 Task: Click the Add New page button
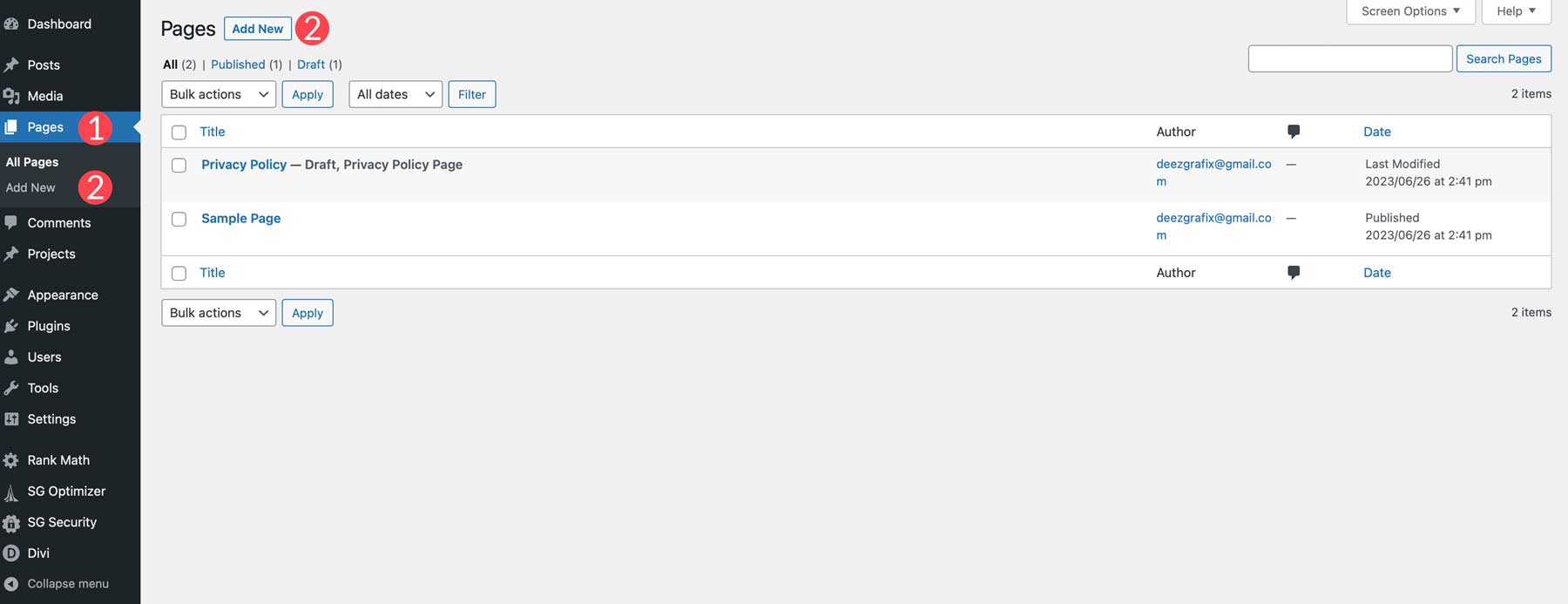point(257,28)
